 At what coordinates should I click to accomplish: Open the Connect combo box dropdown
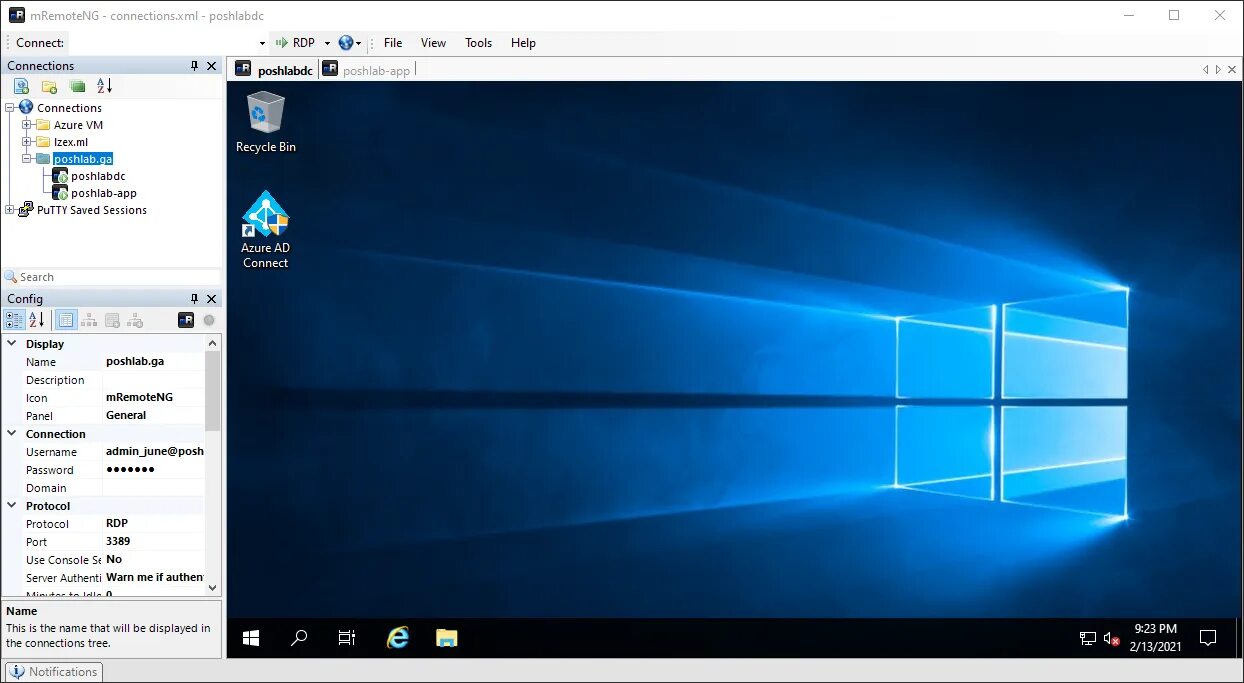(x=262, y=43)
